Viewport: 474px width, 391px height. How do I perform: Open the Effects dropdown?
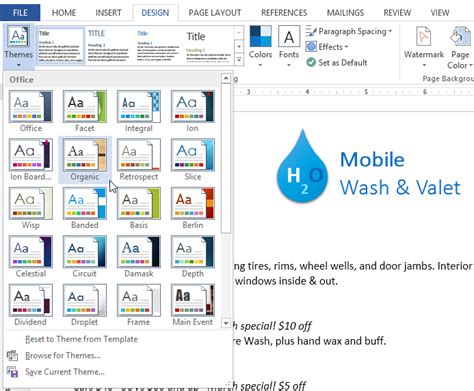327,47
